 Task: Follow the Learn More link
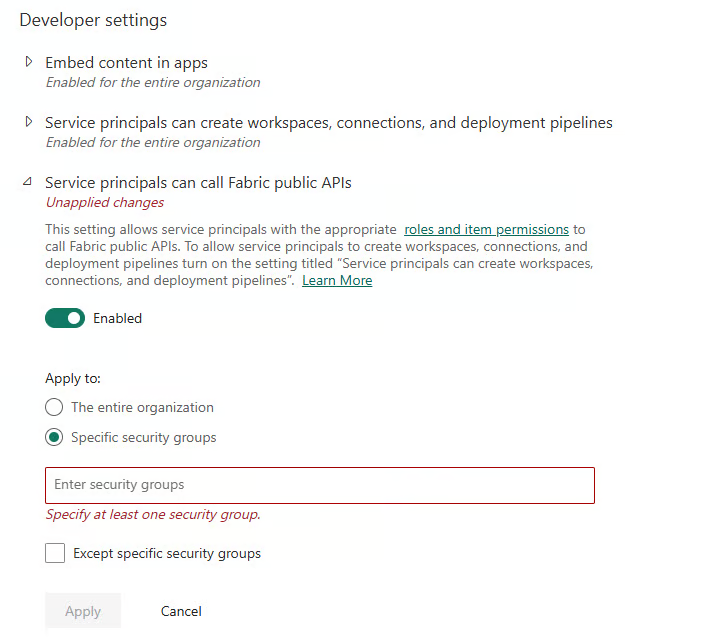(x=337, y=281)
